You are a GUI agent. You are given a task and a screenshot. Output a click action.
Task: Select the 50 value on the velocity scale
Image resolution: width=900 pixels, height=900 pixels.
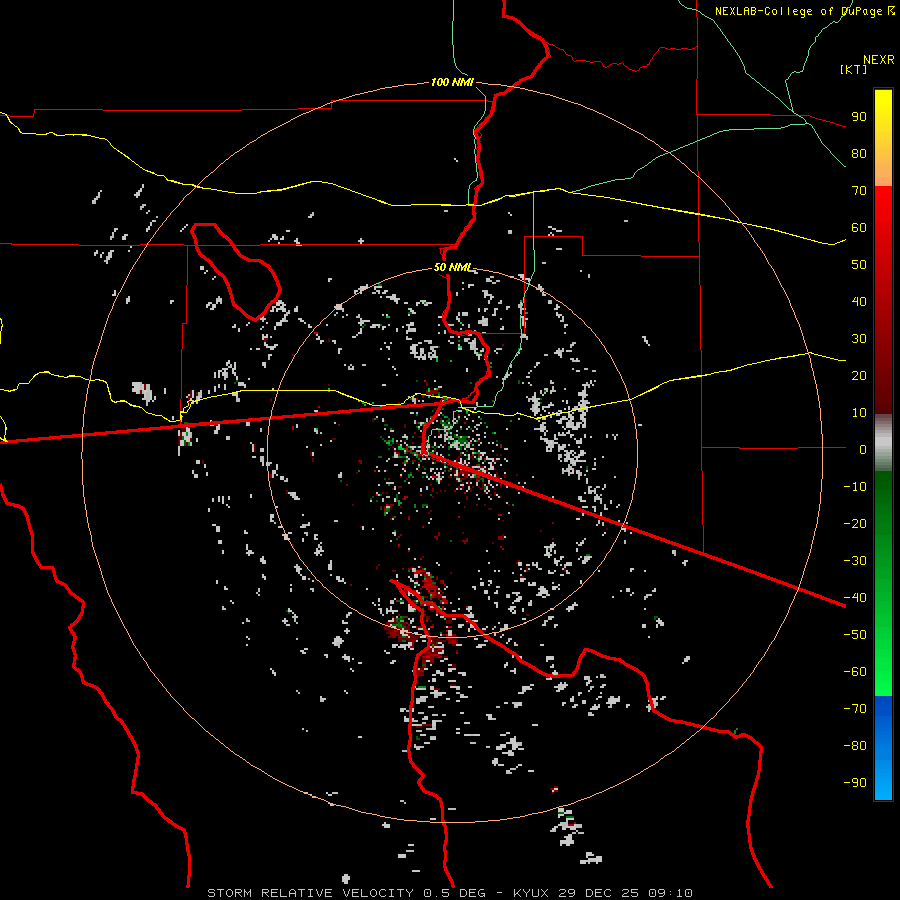coord(859,265)
